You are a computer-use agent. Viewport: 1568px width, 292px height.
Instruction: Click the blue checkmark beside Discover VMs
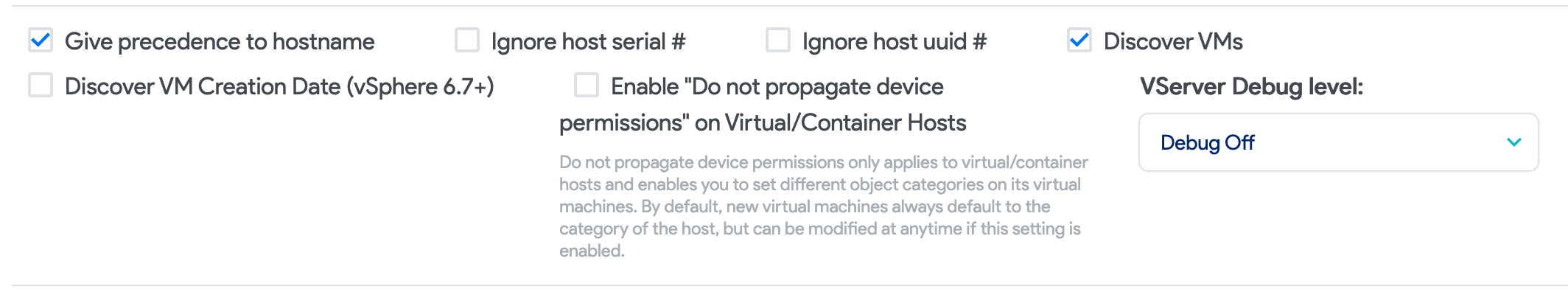click(1079, 41)
